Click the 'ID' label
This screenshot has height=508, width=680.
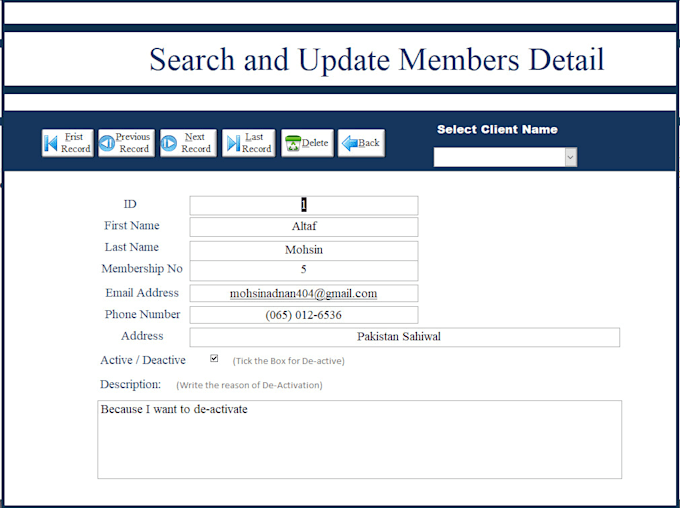coord(130,204)
